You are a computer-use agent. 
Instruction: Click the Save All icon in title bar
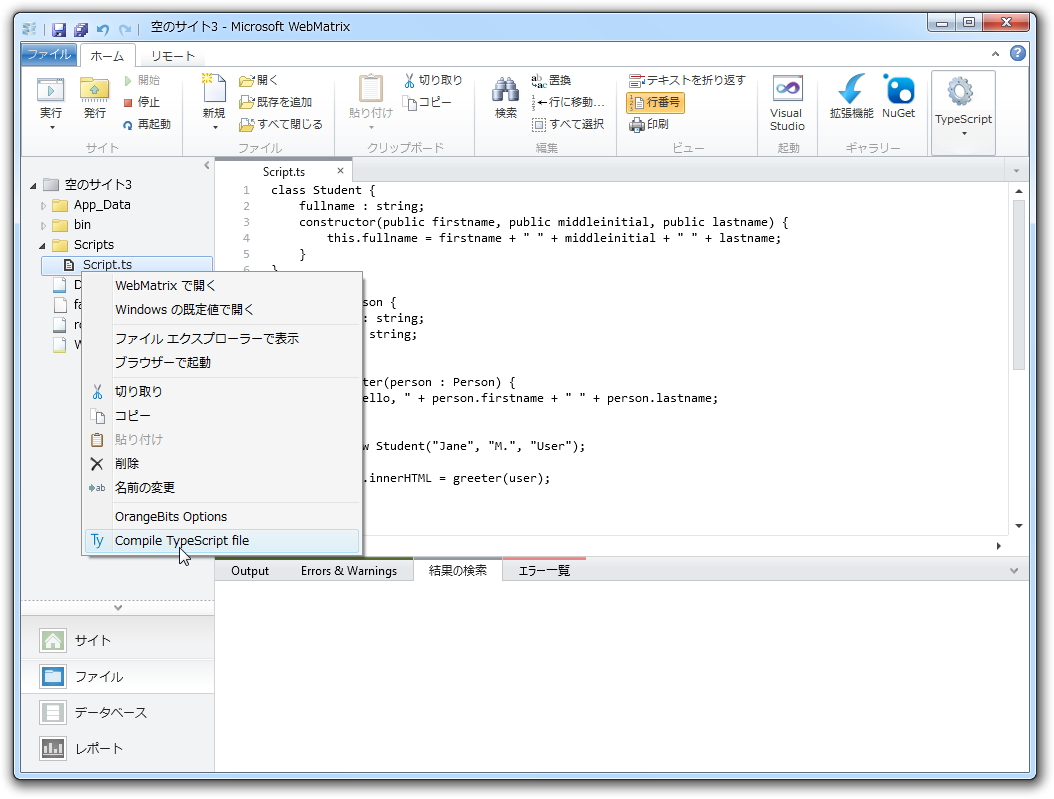coord(81,30)
